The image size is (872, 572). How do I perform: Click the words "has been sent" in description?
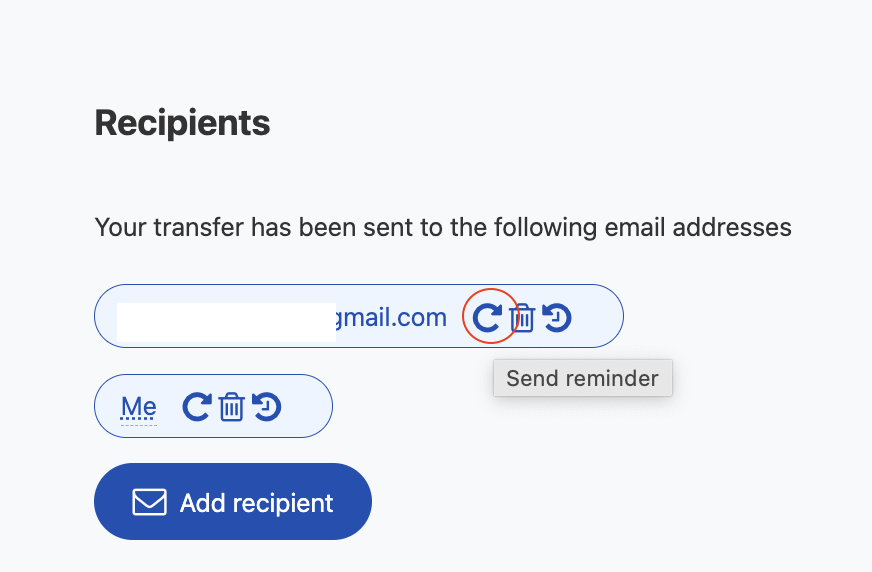tap(333, 227)
